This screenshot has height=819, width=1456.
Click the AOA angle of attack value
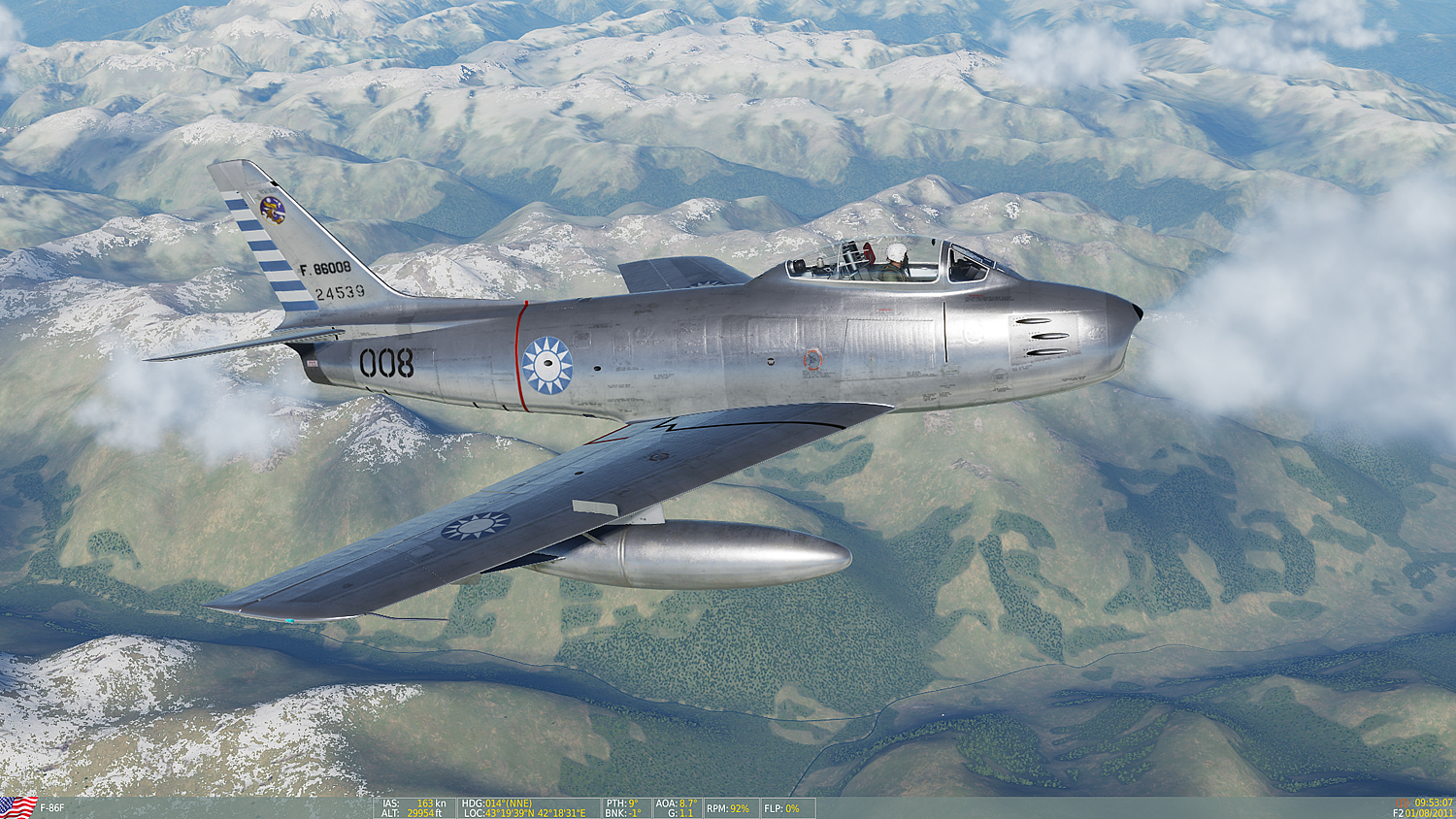(676, 803)
